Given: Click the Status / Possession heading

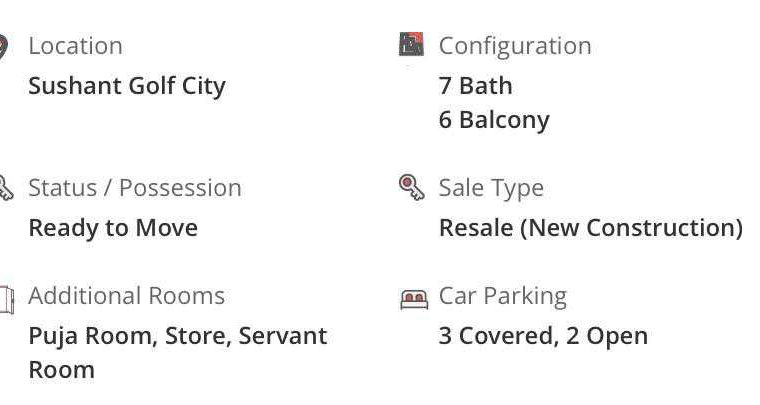Looking at the screenshot, I should 135,188.
